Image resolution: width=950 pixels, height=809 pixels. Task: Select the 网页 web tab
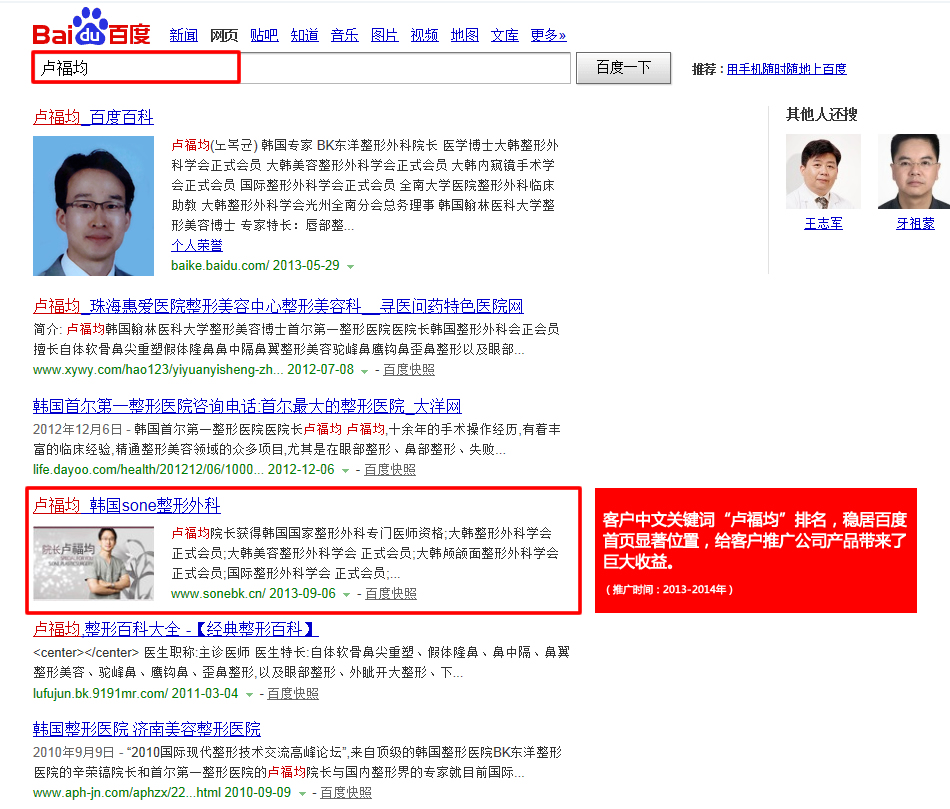[x=224, y=35]
